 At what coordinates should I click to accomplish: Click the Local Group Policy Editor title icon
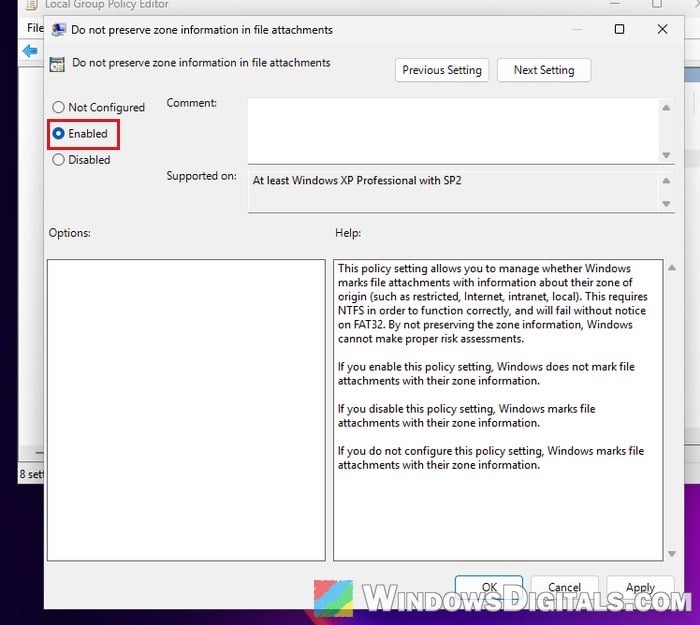click(31, 4)
